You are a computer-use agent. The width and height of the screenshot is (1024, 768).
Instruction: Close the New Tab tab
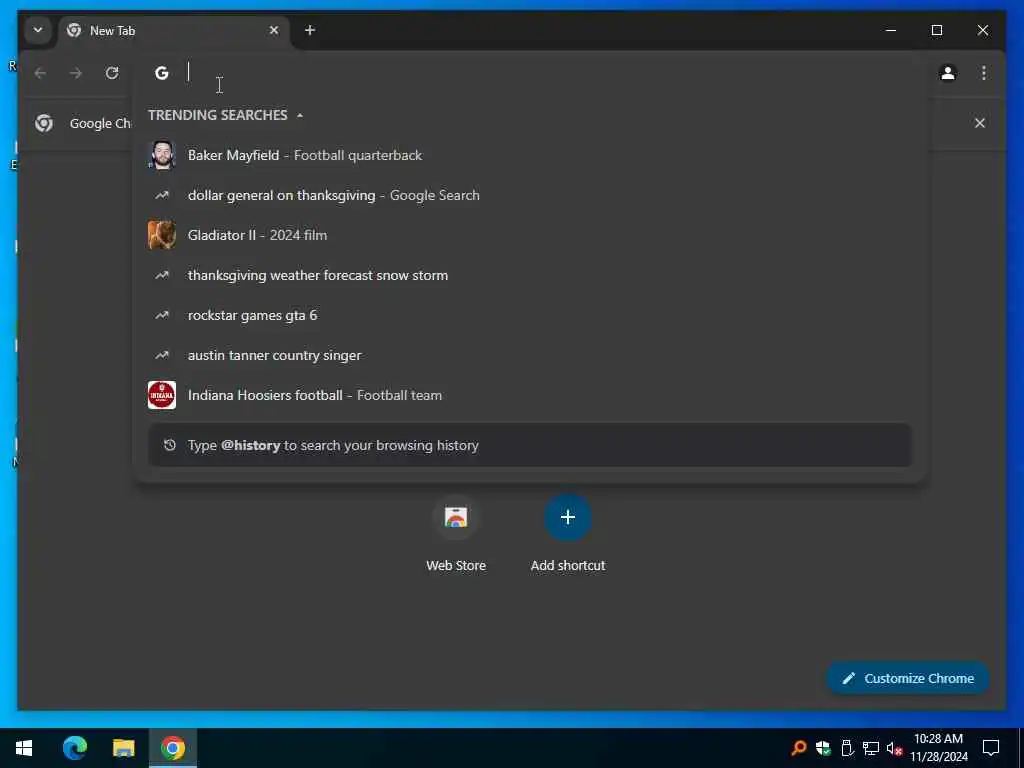point(274,31)
